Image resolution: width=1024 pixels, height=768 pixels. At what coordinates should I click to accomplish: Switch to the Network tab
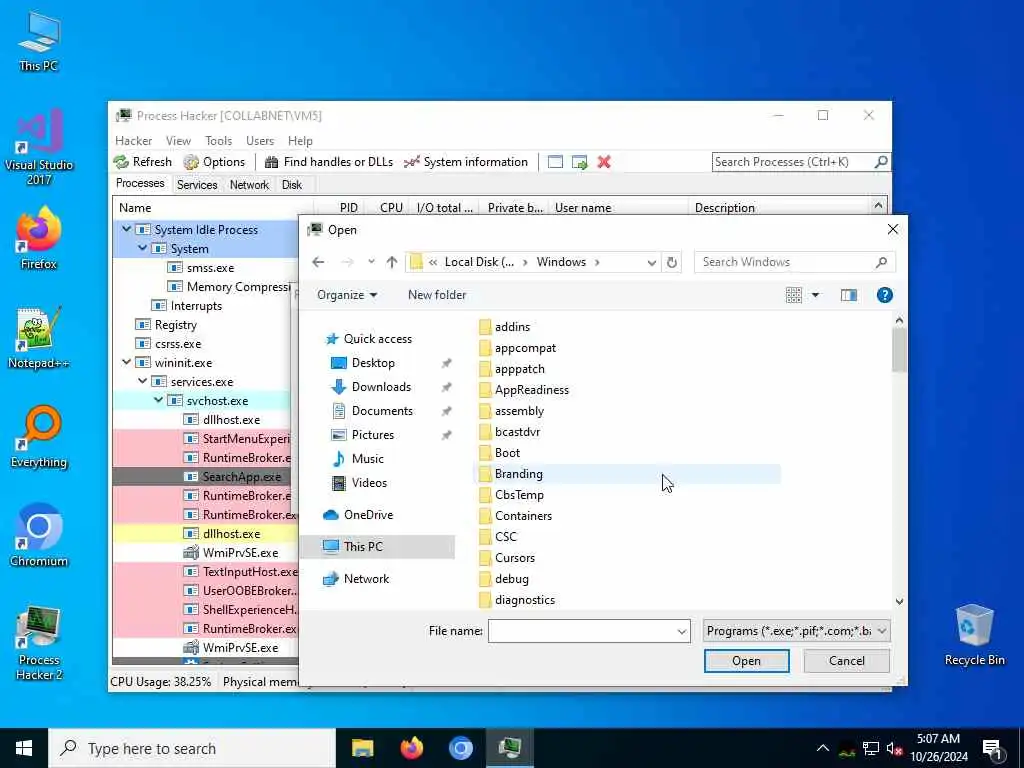pyautogui.click(x=249, y=185)
